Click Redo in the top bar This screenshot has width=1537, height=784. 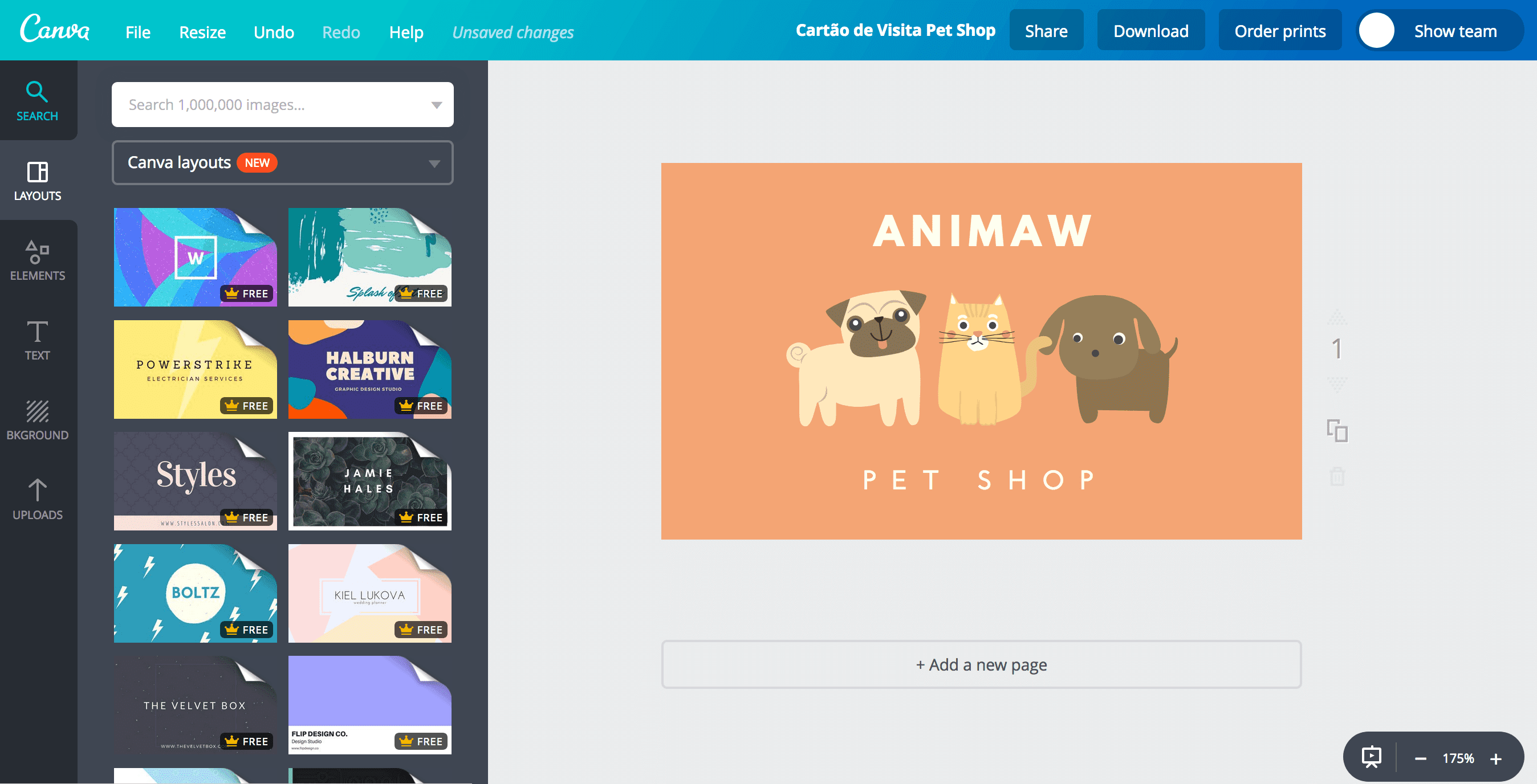click(341, 32)
